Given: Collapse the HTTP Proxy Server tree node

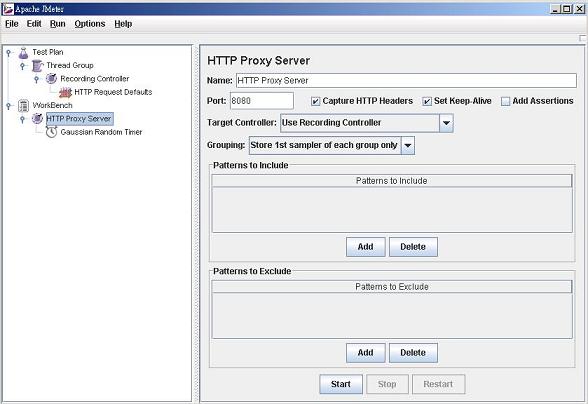Looking at the screenshot, I should (22, 119).
